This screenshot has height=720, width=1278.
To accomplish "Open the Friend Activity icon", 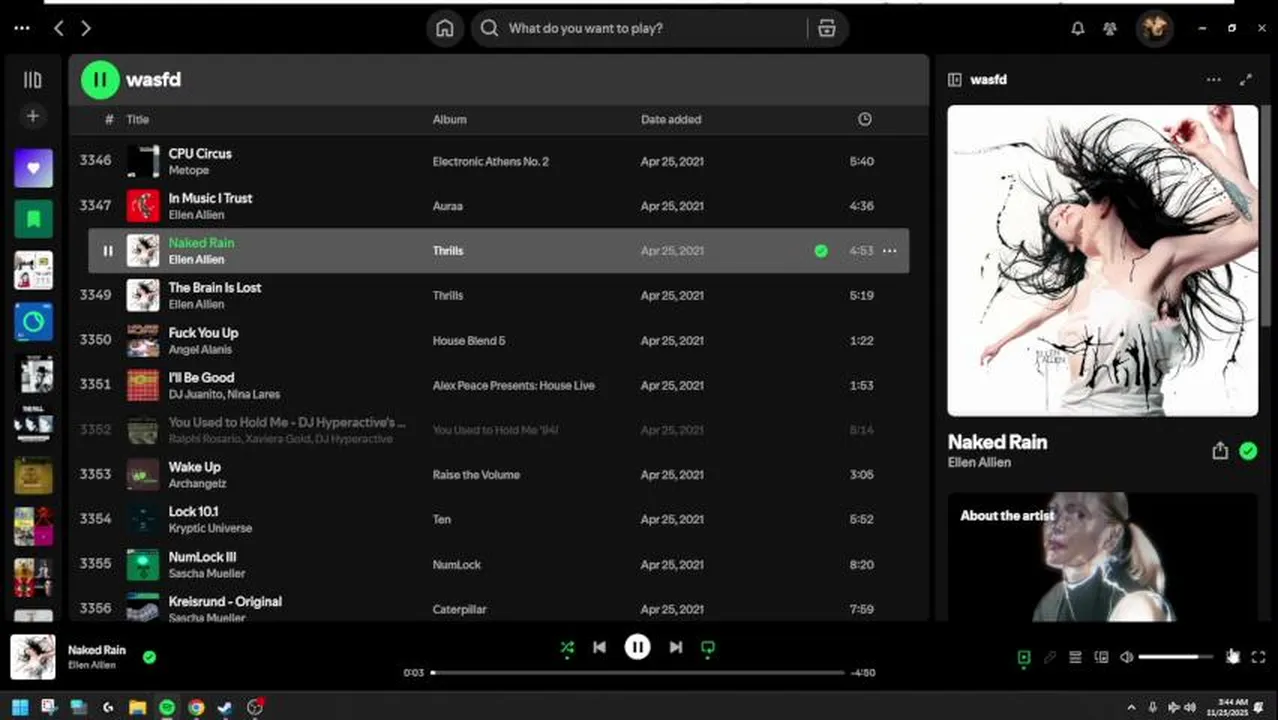I will pos(1110,29).
